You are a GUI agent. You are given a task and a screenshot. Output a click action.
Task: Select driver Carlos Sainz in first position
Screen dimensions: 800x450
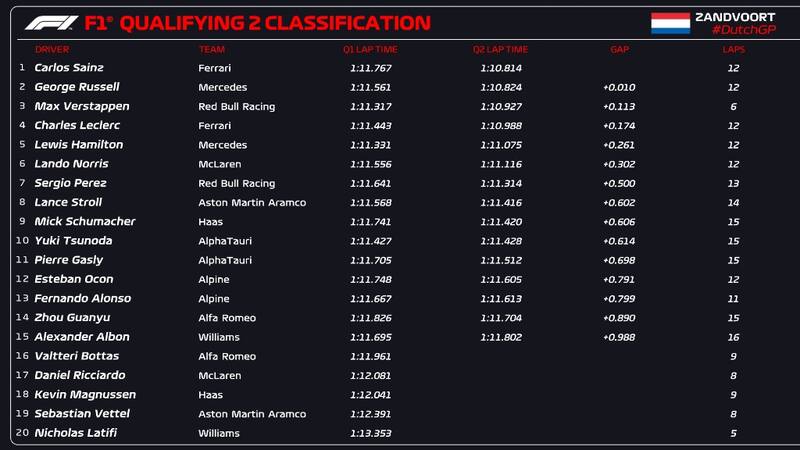71,68
